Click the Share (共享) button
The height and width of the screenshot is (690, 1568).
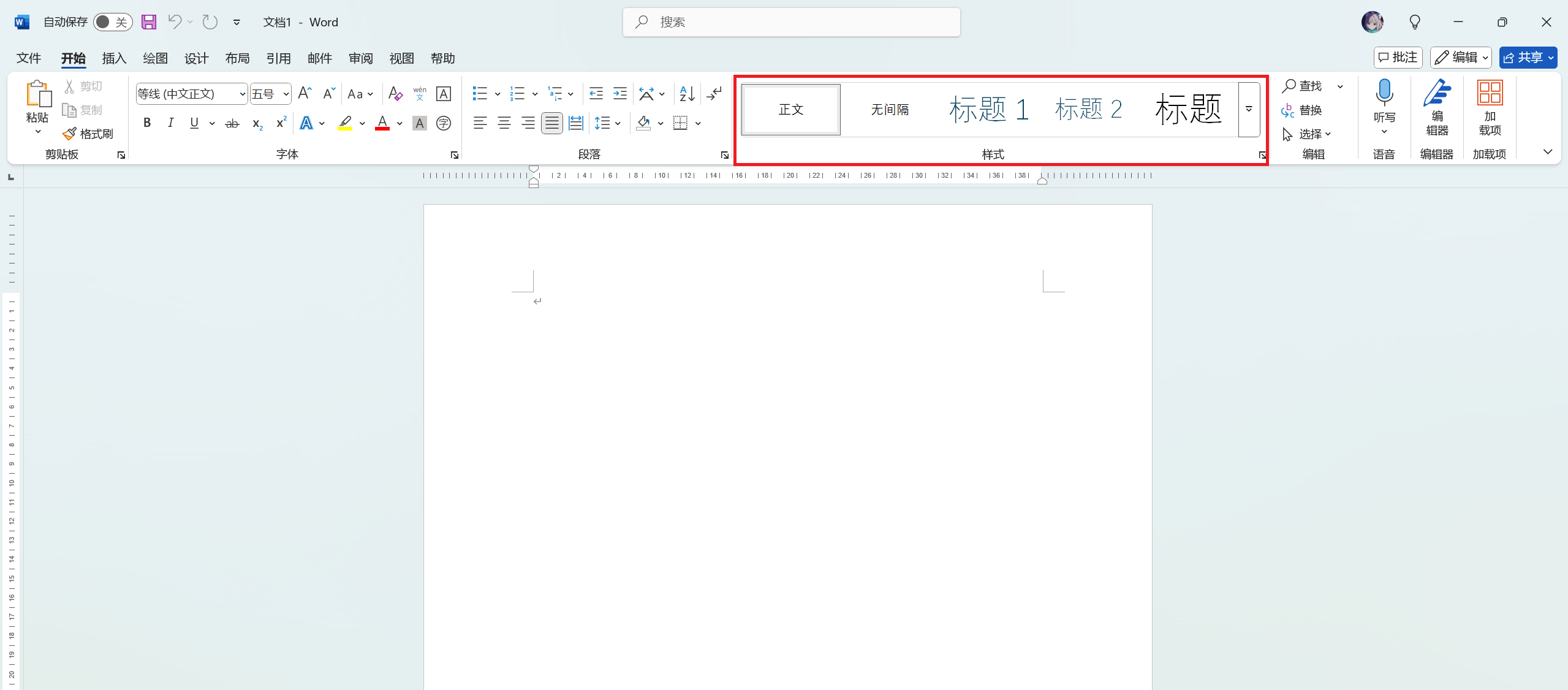click(x=1523, y=58)
